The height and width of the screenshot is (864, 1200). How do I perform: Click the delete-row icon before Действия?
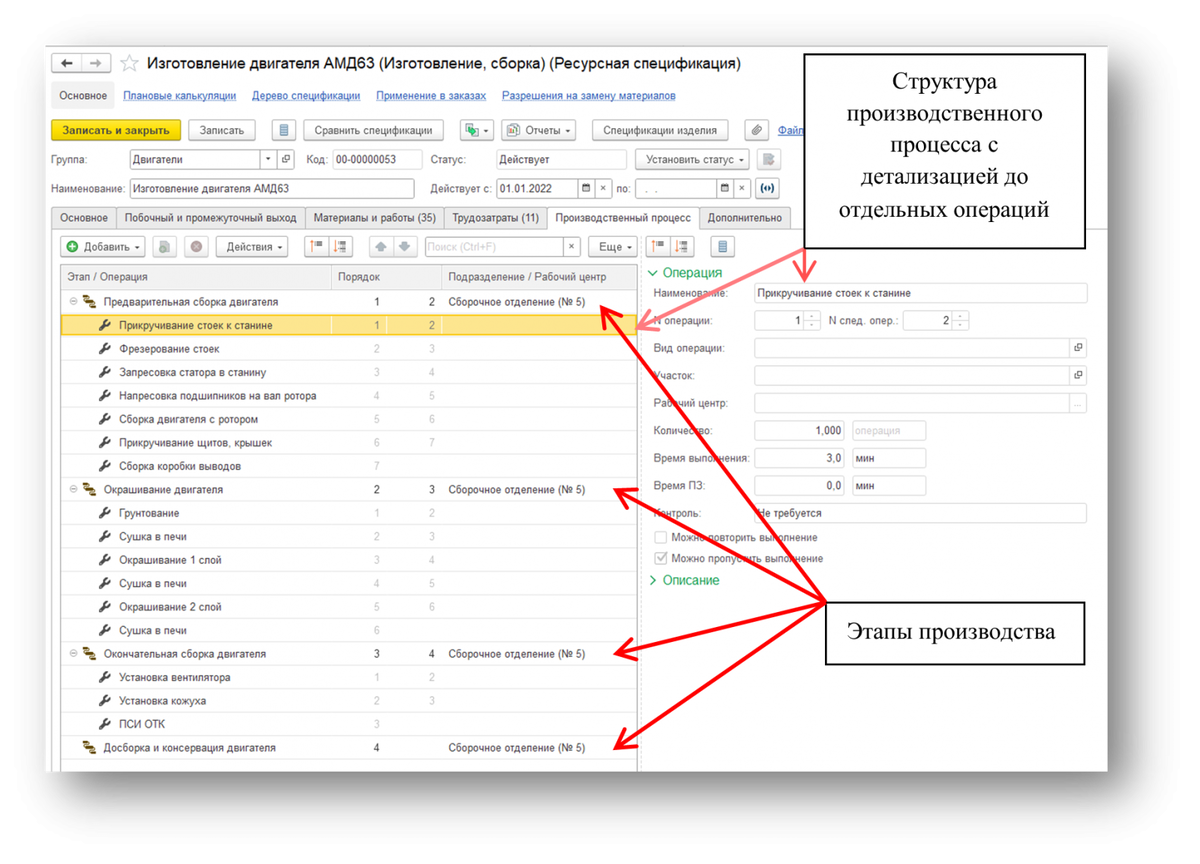click(196, 246)
